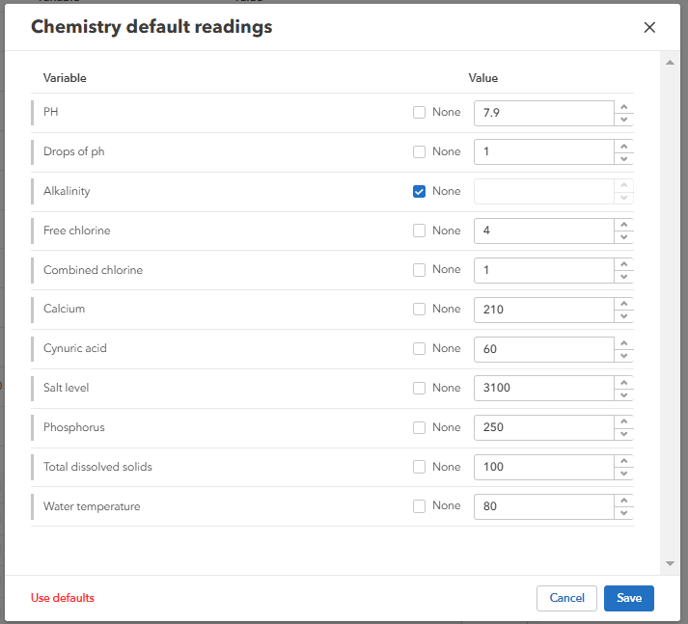688x624 pixels.
Task: Close the Chemistry default readings dialog
Action: click(650, 28)
